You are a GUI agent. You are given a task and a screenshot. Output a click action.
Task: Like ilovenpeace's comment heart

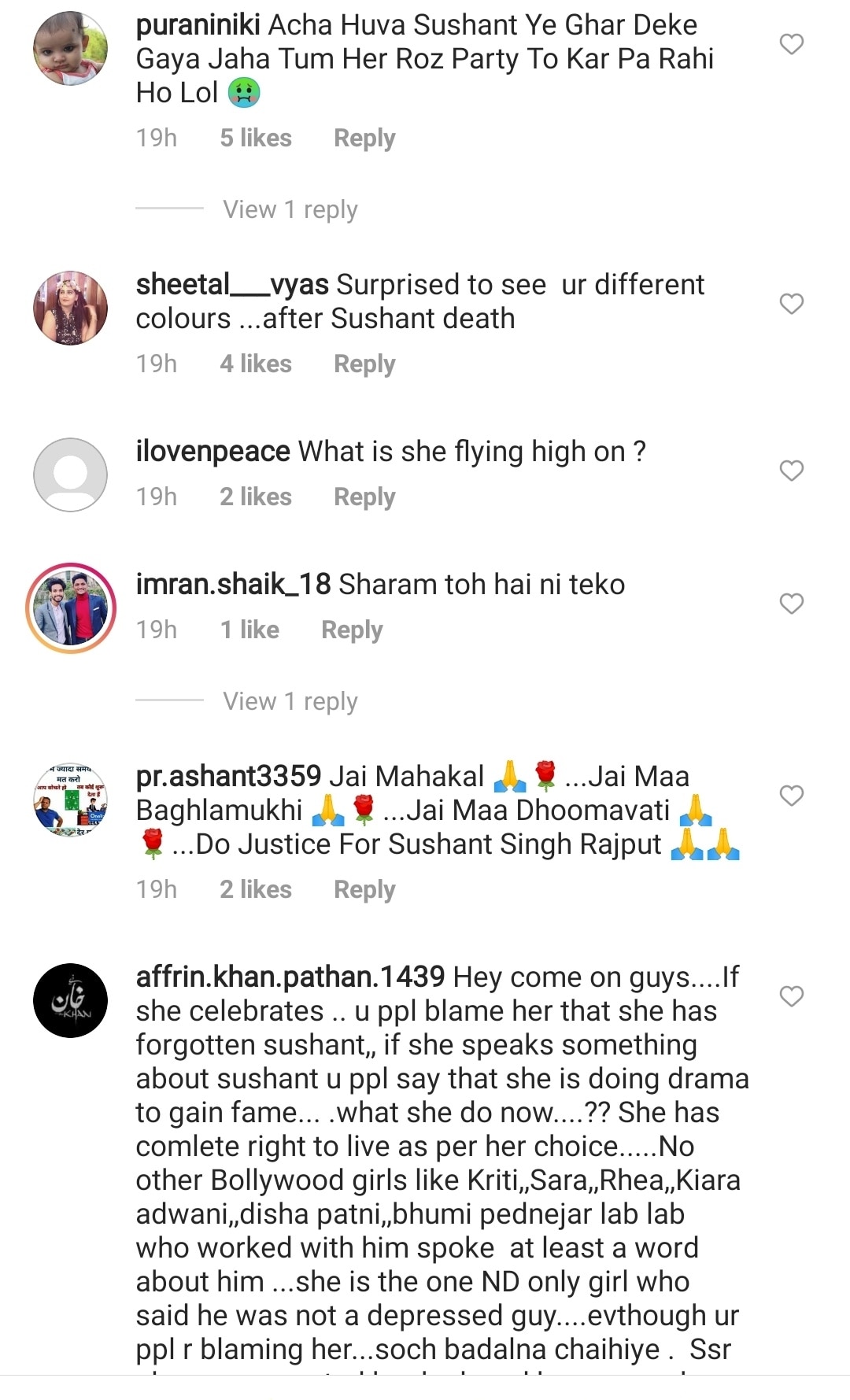point(791,471)
